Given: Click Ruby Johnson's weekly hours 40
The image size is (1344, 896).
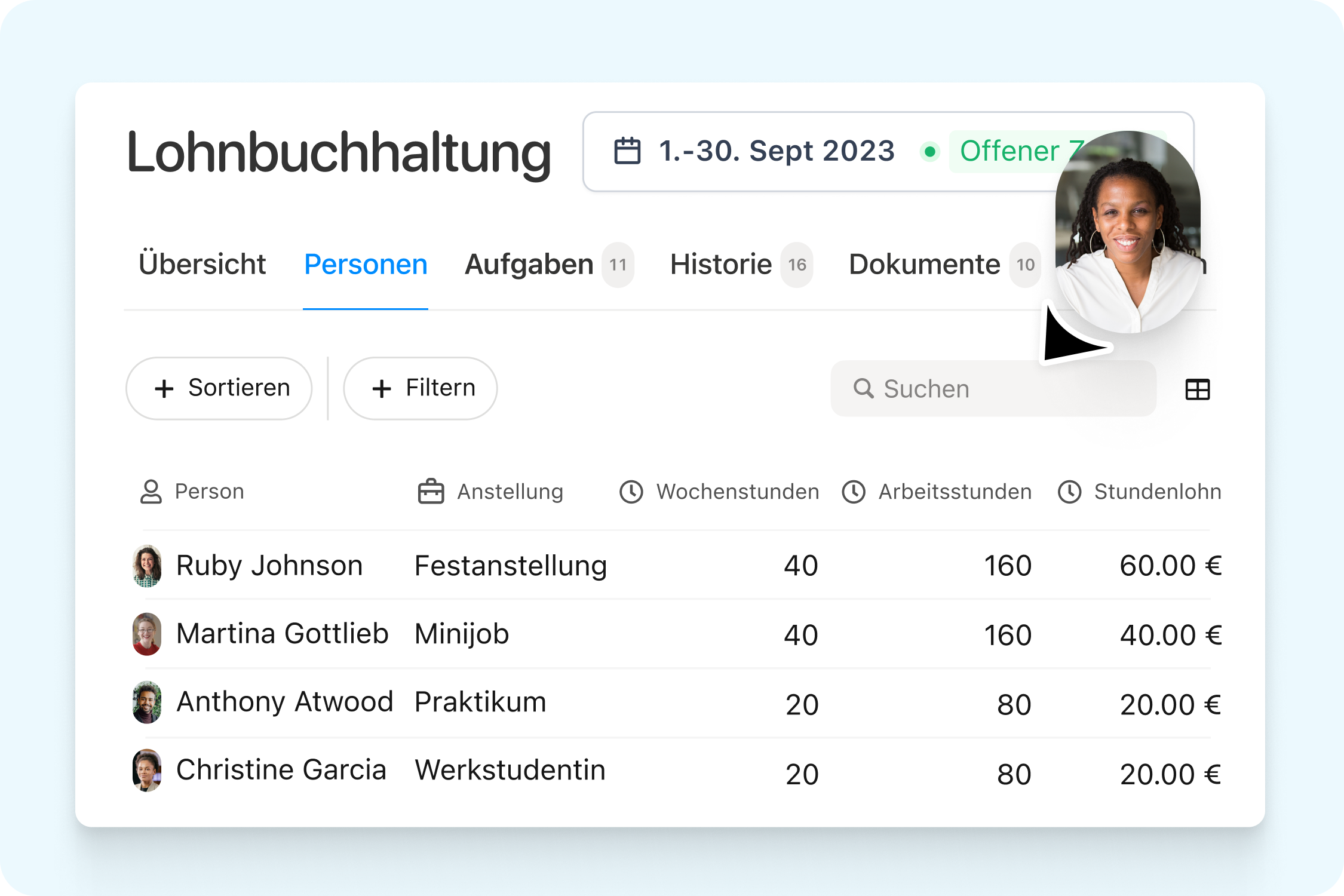Looking at the screenshot, I should coord(801,566).
